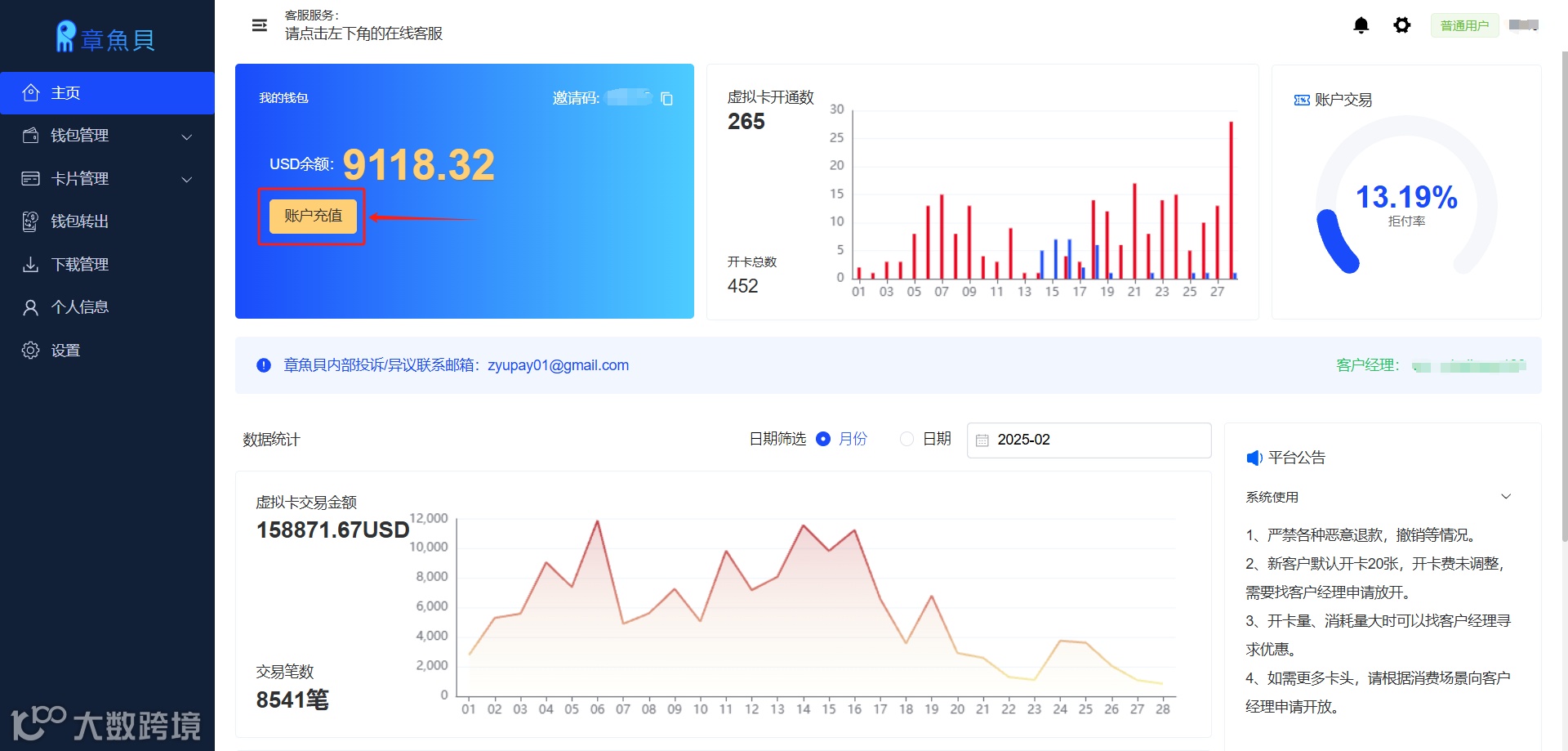
Task: Click the megaphone icon beside 平台公告
Action: coord(1254,458)
